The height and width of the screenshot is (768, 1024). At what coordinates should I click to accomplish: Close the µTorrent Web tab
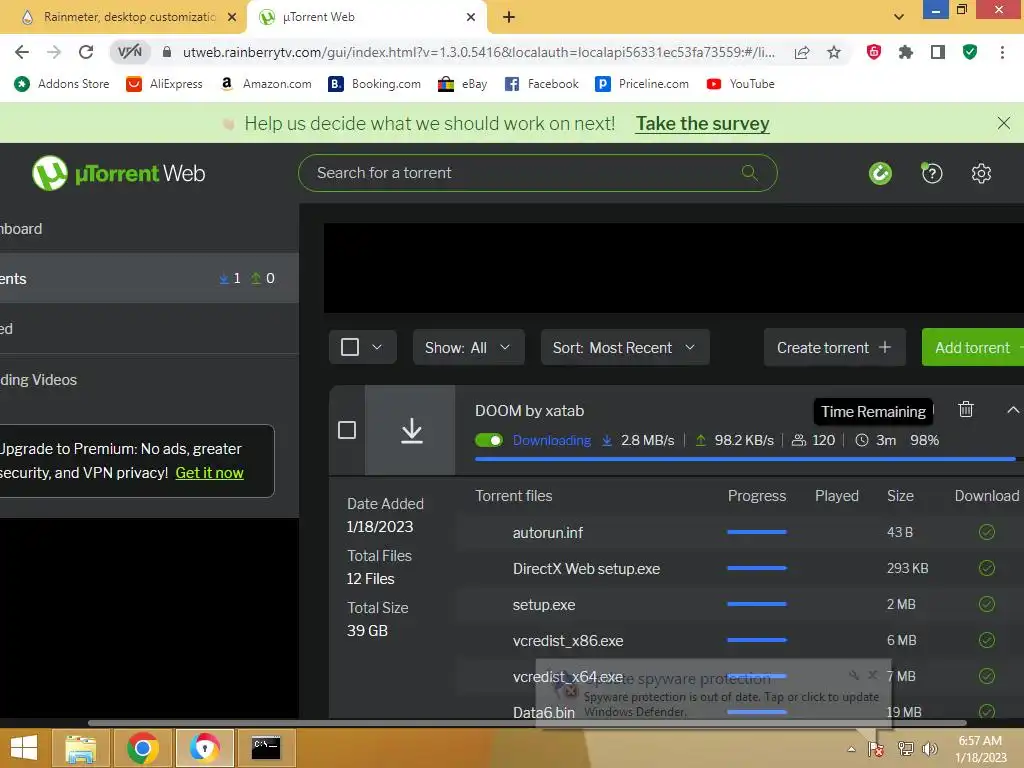click(471, 17)
